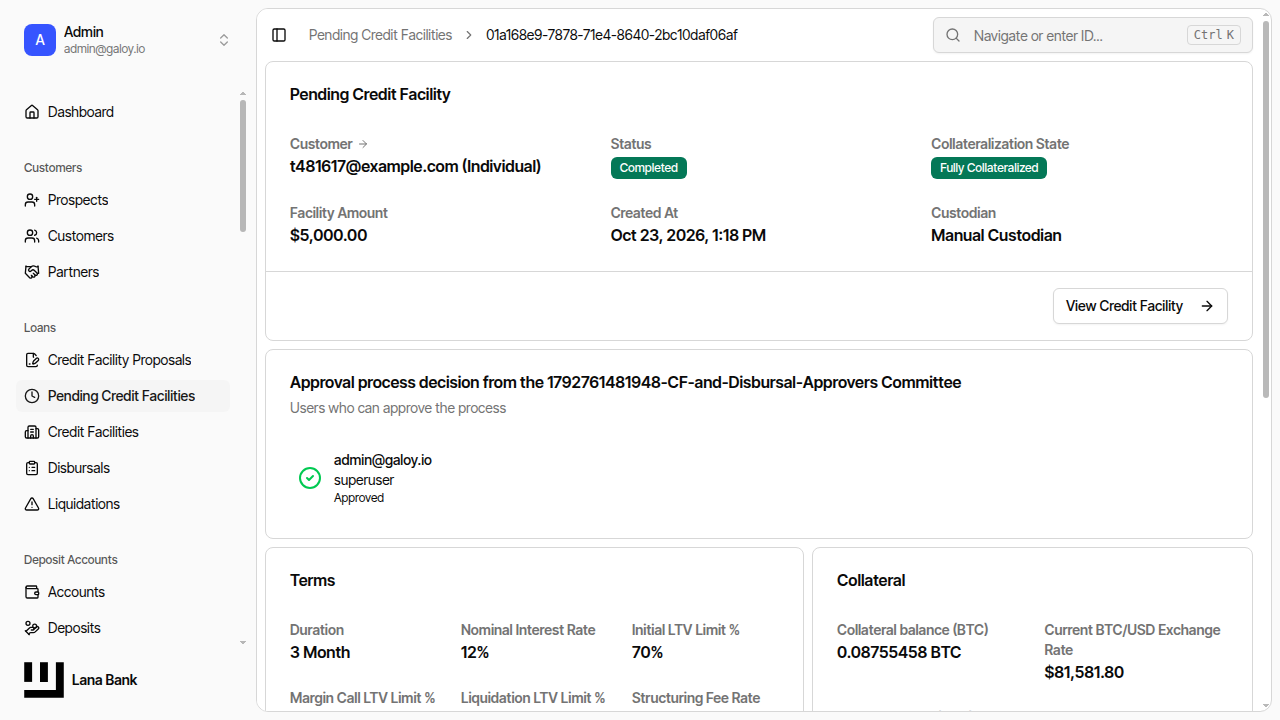Click the View Credit Facility button
This screenshot has height=720, width=1280.
pyautogui.click(x=1140, y=306)
